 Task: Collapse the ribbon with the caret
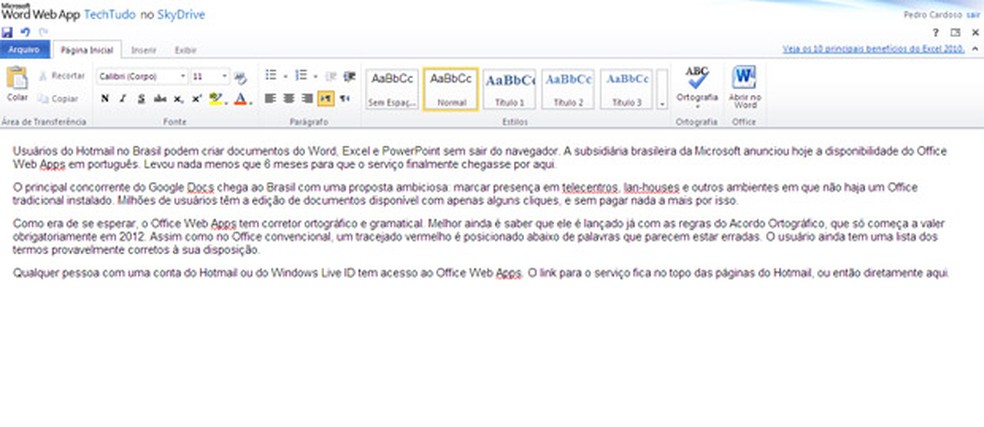(x=975, y=48)
